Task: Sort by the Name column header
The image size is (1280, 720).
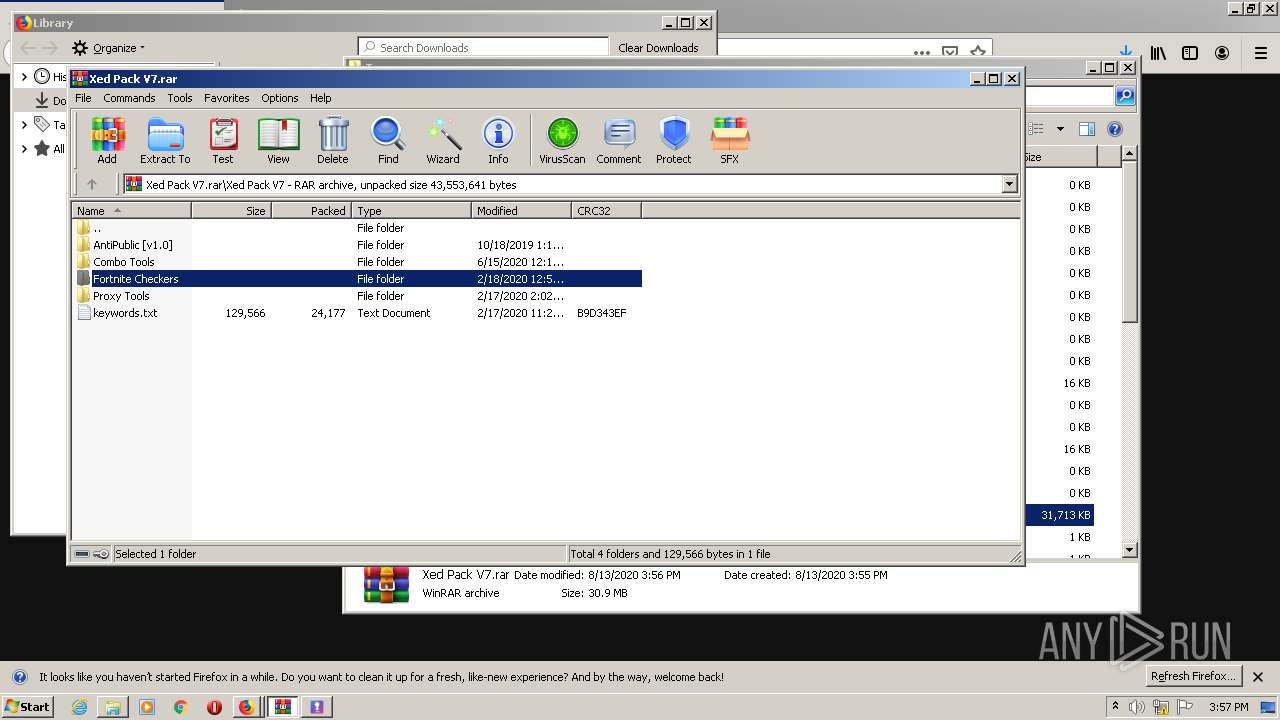Action: (131, 210)
